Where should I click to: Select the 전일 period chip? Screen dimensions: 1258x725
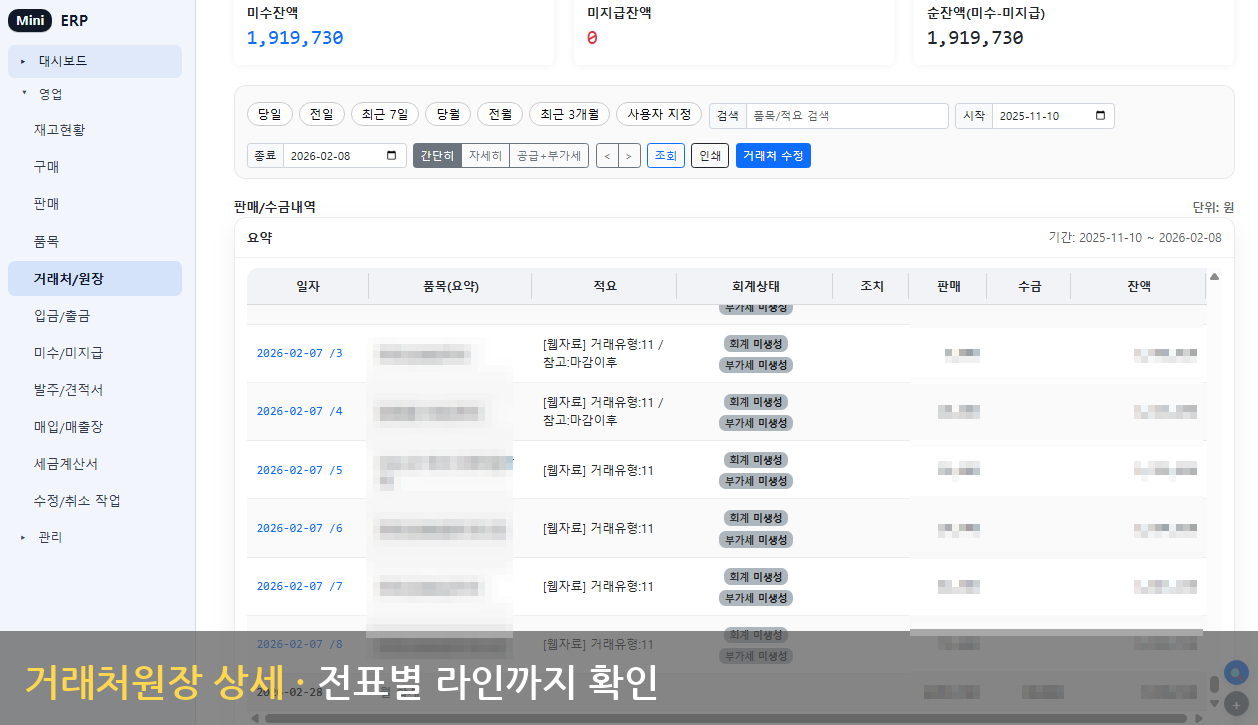[x=321, y=115]
